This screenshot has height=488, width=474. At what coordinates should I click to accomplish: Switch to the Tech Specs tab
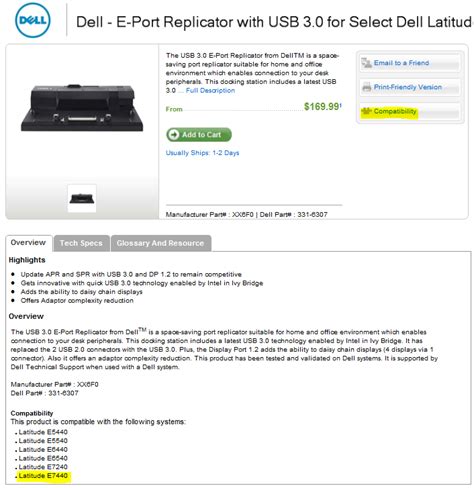pyautogui.click(x=81, y=243)
